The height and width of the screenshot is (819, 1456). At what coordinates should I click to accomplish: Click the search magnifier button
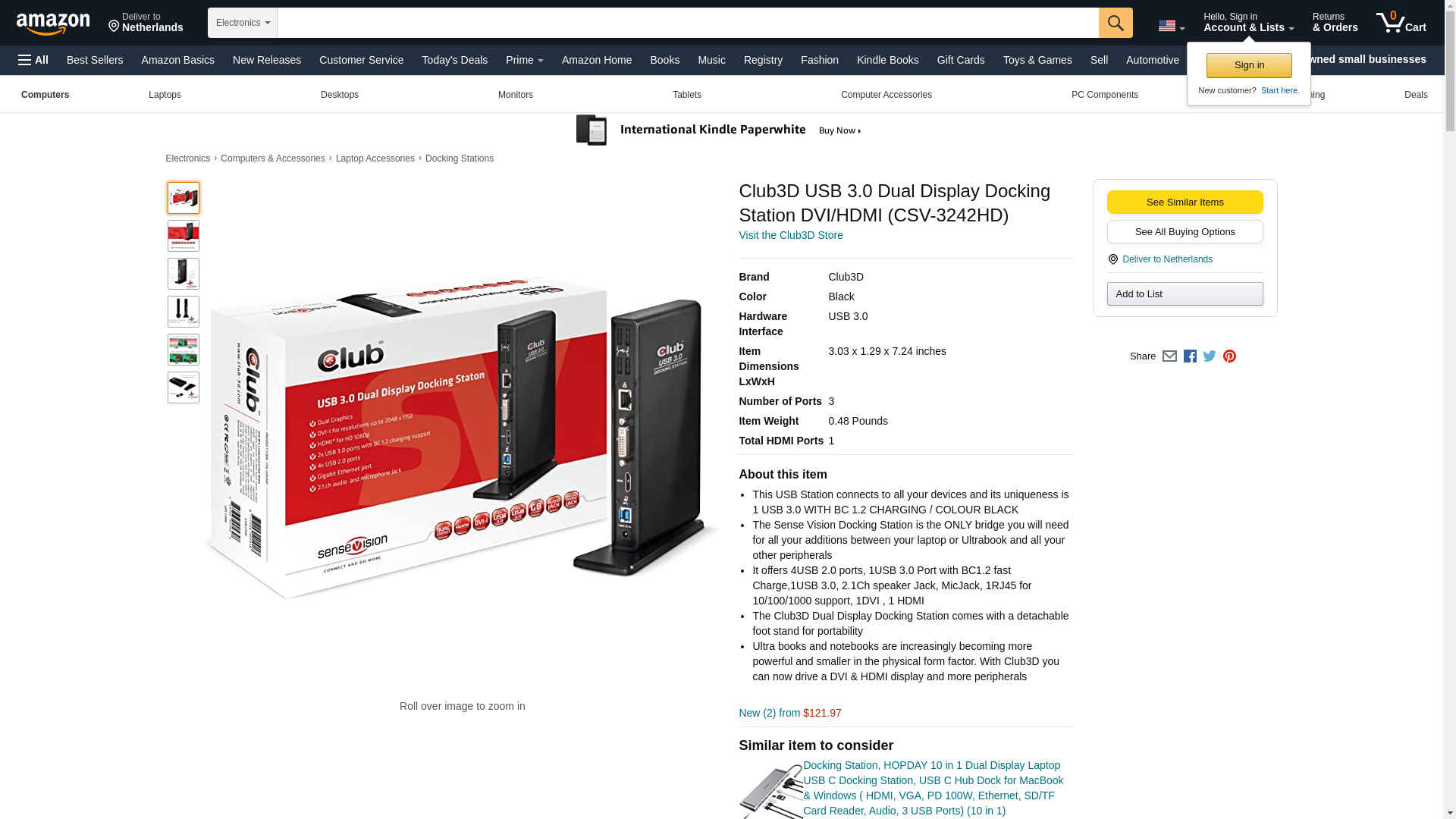tap(1116, 23)
